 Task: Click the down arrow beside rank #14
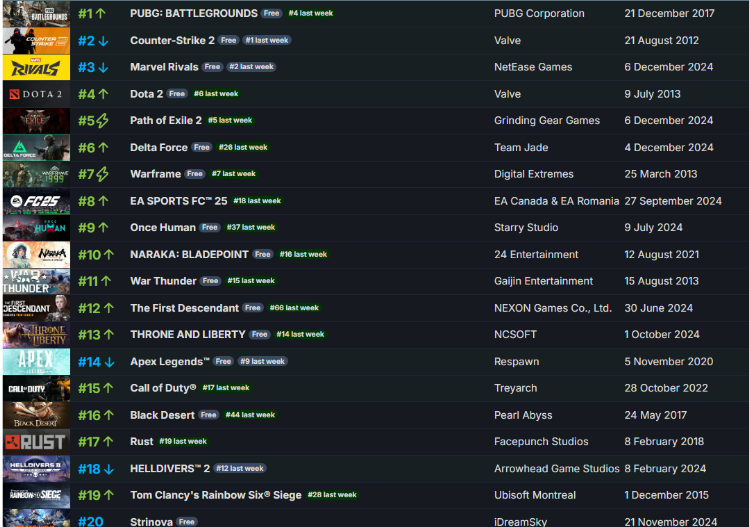109,362
